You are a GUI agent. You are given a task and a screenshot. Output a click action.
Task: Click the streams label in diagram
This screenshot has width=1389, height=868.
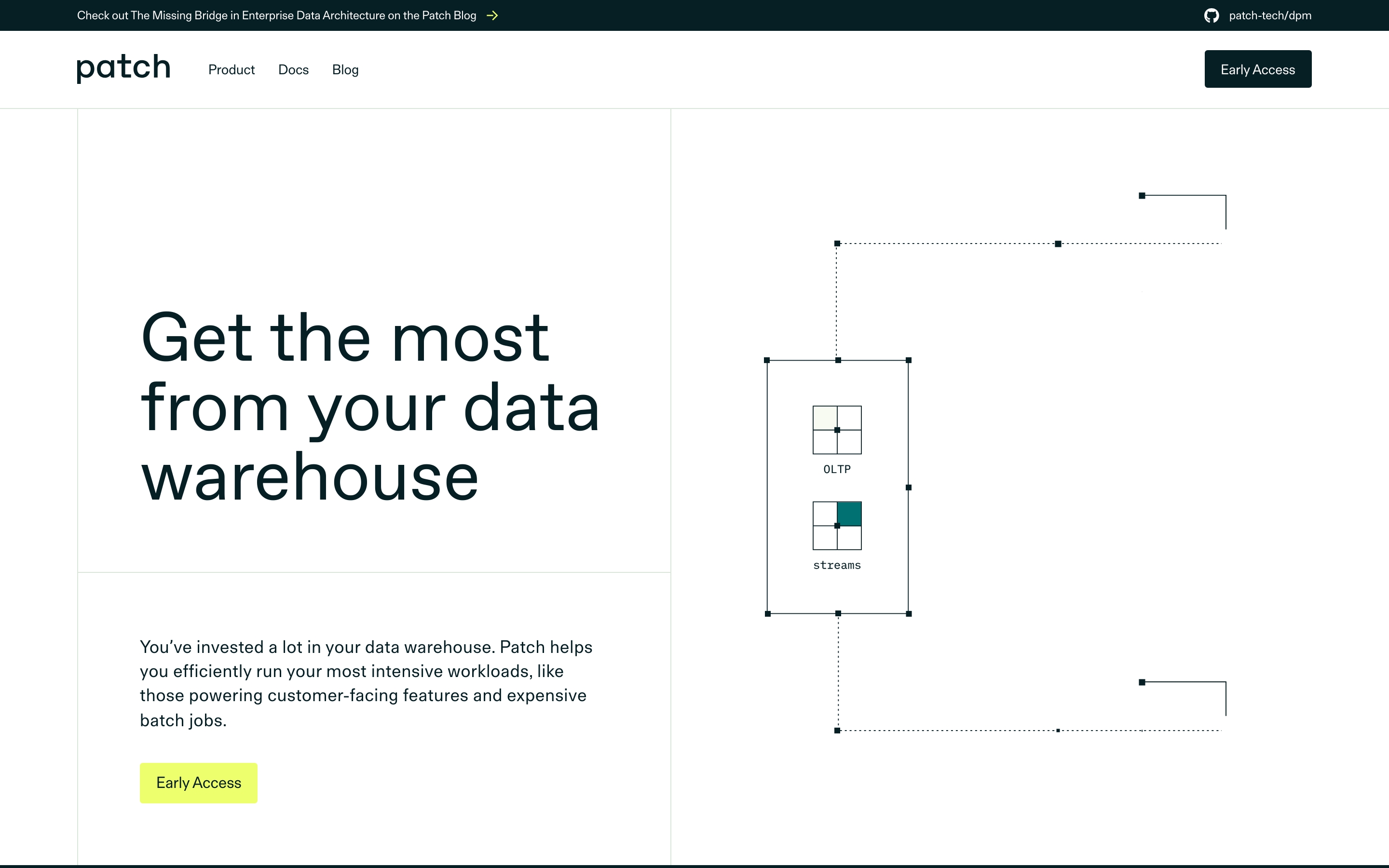coord(837,565)
